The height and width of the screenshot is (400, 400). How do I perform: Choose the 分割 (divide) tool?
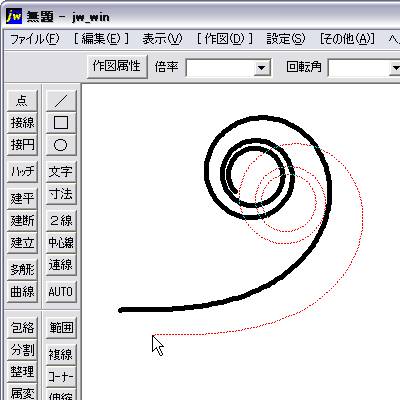point(22,350)
